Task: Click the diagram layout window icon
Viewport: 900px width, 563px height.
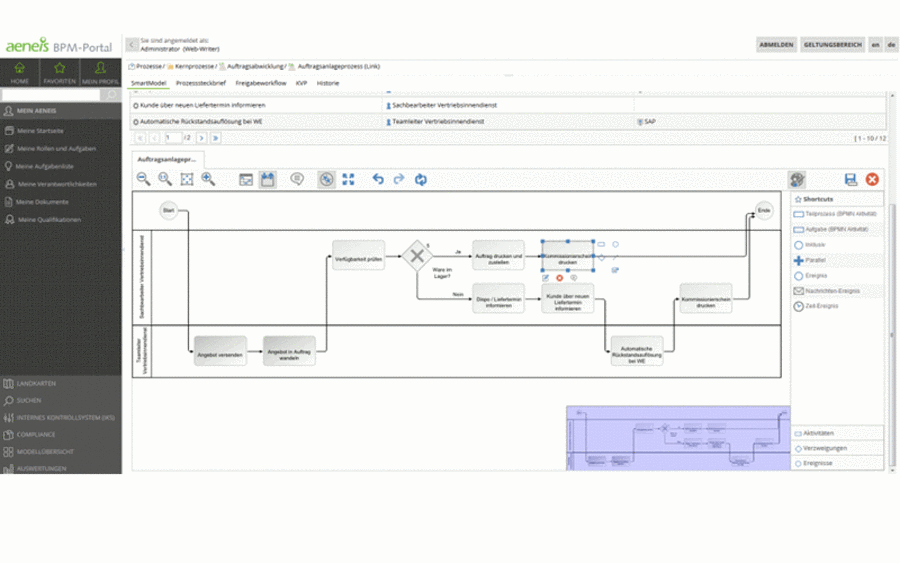Action: click(246, 180)
